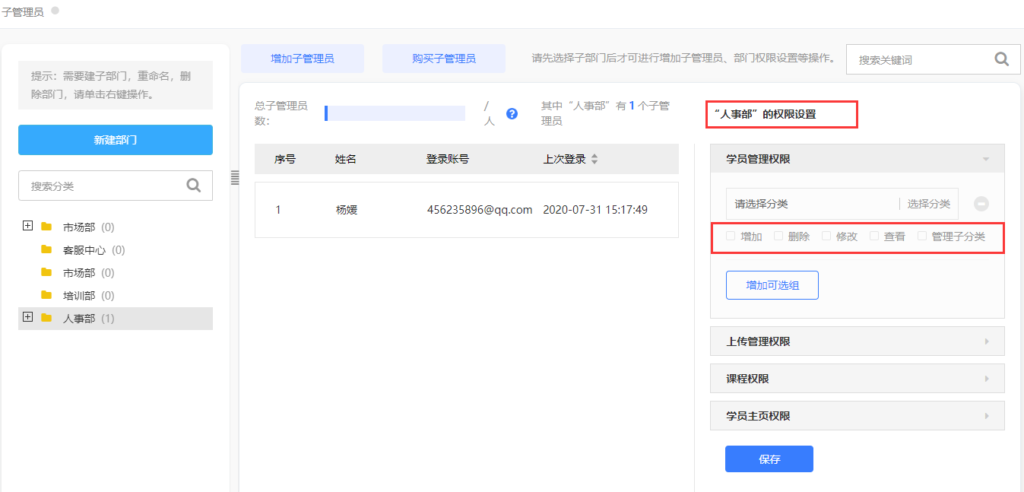The image size is (1024, 492).
Task: Expand the 人事部 tree node plus sign
Action: (27, 318)
